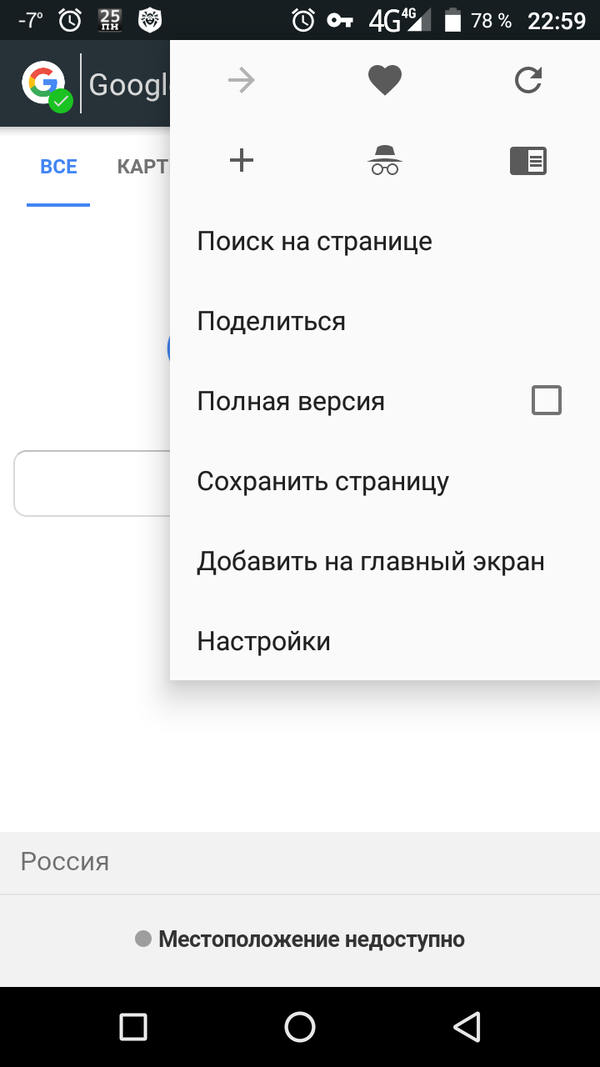Open incognito tab with hat-and-glasses icon

(x=385, y=161)
